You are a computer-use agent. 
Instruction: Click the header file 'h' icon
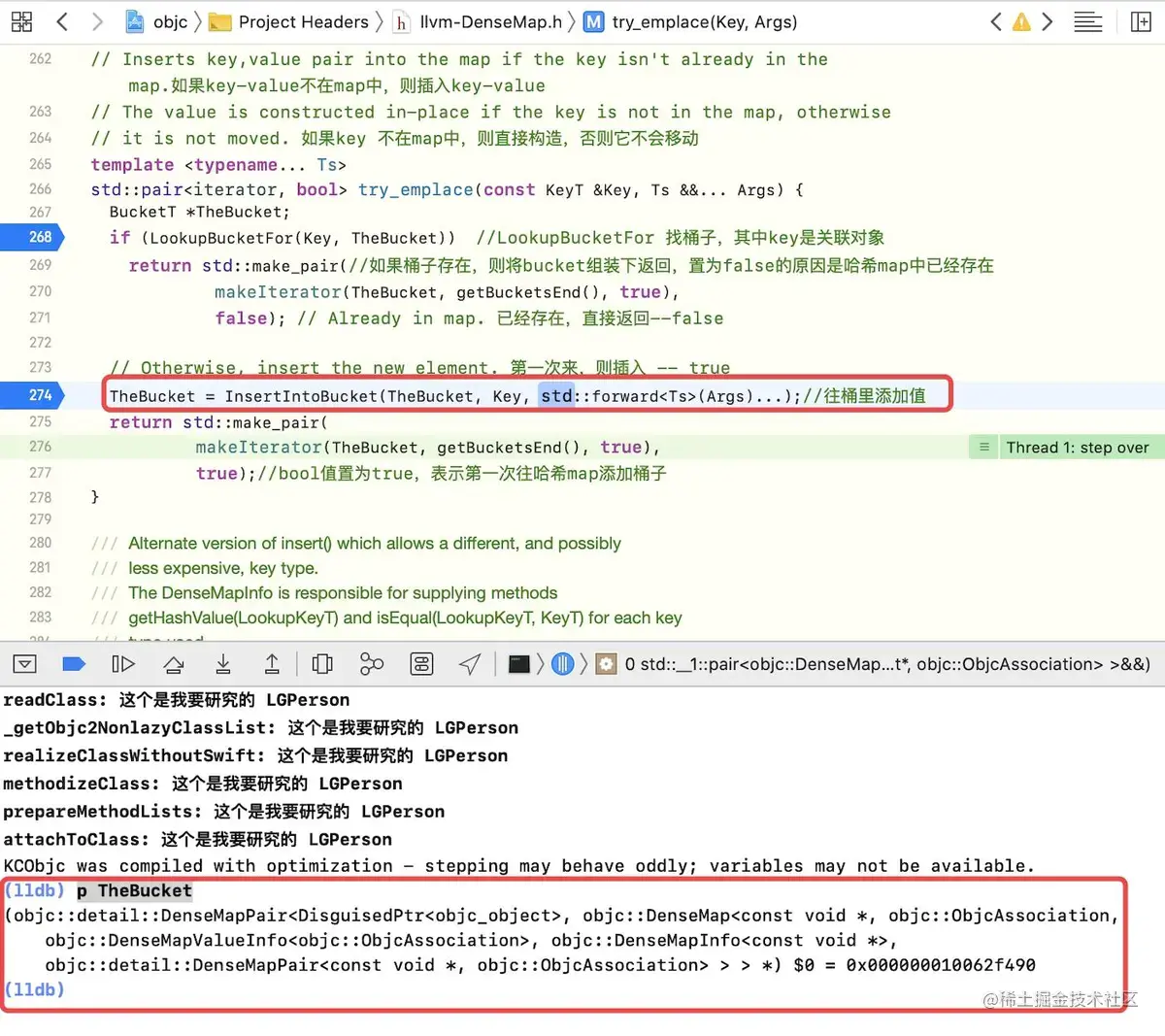pos(400,21)
